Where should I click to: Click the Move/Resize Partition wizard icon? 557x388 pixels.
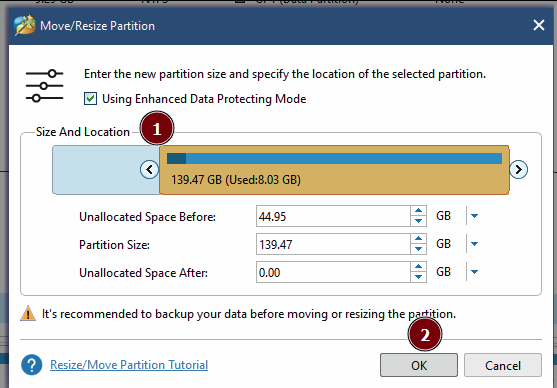coord(25,25)
